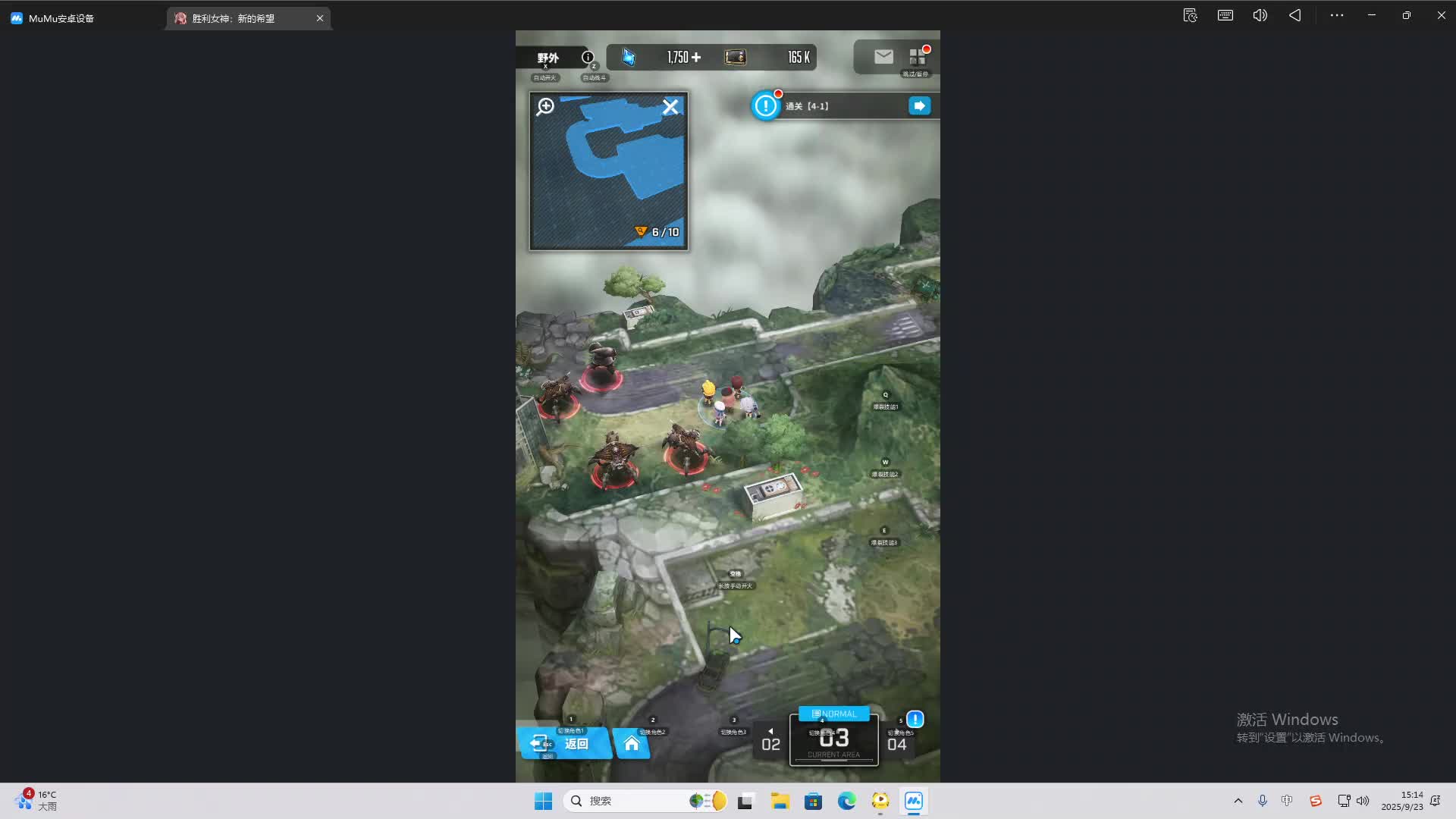Open the mail inbox icon

tap(883, 57)
